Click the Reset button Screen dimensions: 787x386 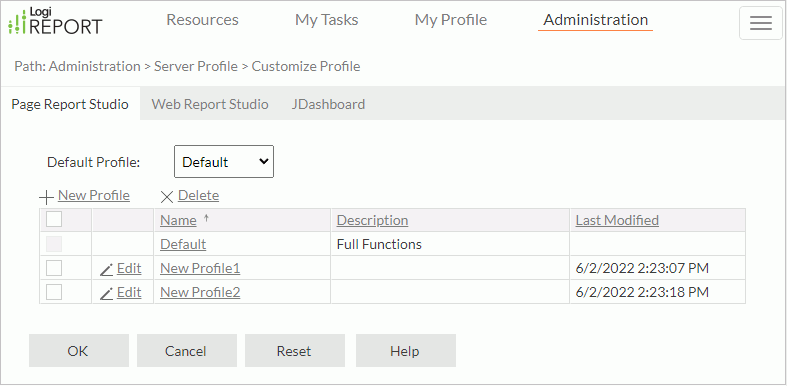pyautogui.click(x=295, y=351)
